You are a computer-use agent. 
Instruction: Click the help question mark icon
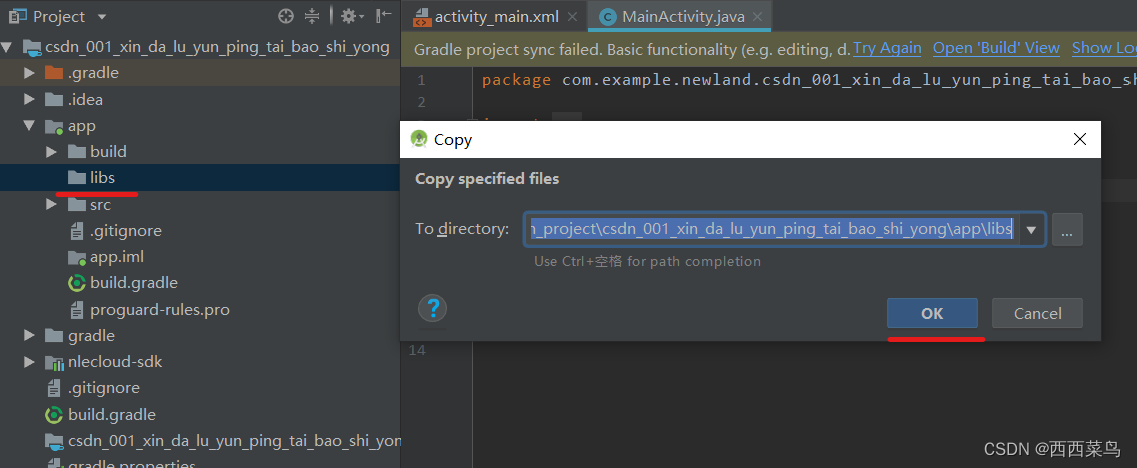point(433,308)
